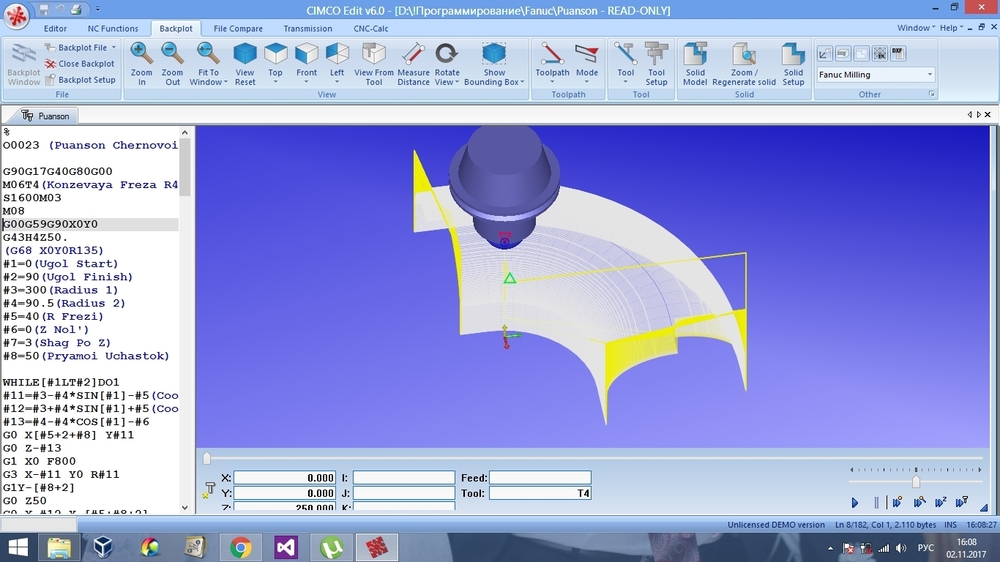
Task: Select Measure Distance tool
Action: coord(413,64)
